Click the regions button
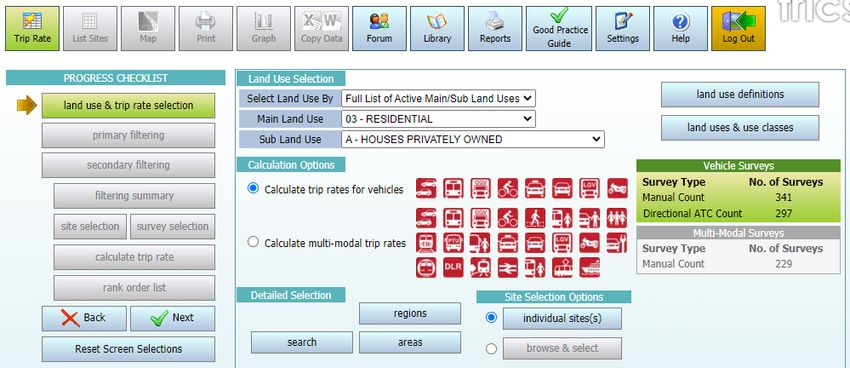Image resolution: width=850 pixels, height=368 pixels. [410, 314]
